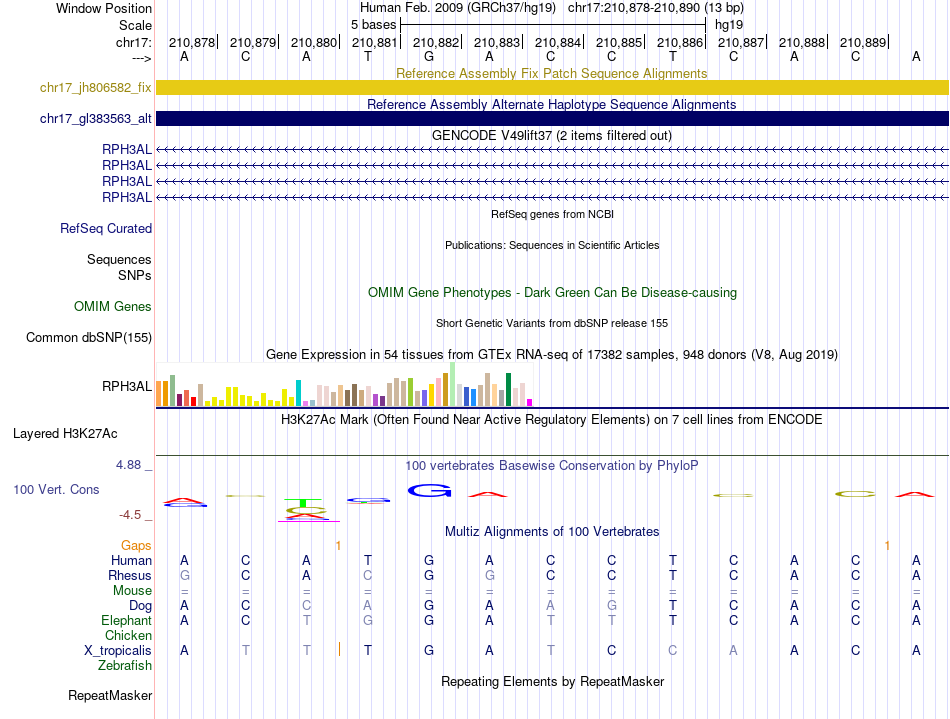The width and height of the screenshot is (950, 719).
Task: Click the RefSeq Curated track label
Action: tap(106, 228)
